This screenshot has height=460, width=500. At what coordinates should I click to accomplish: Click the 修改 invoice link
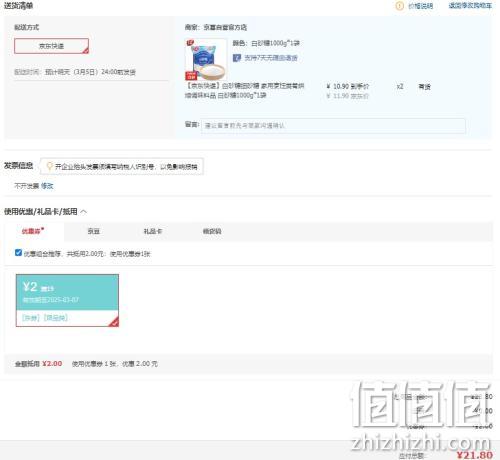click(47, 186)
